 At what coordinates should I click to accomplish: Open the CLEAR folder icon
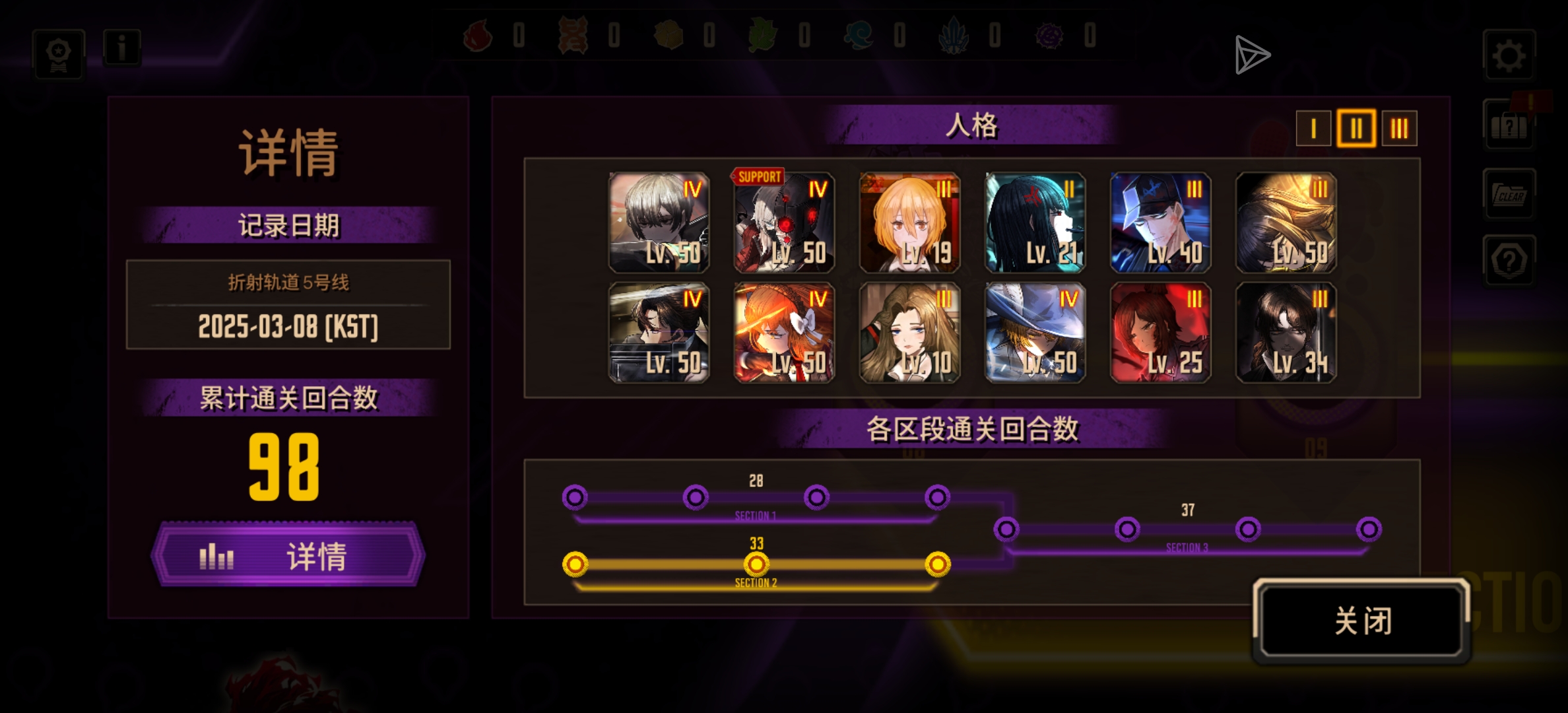(x=1509, y=194)
